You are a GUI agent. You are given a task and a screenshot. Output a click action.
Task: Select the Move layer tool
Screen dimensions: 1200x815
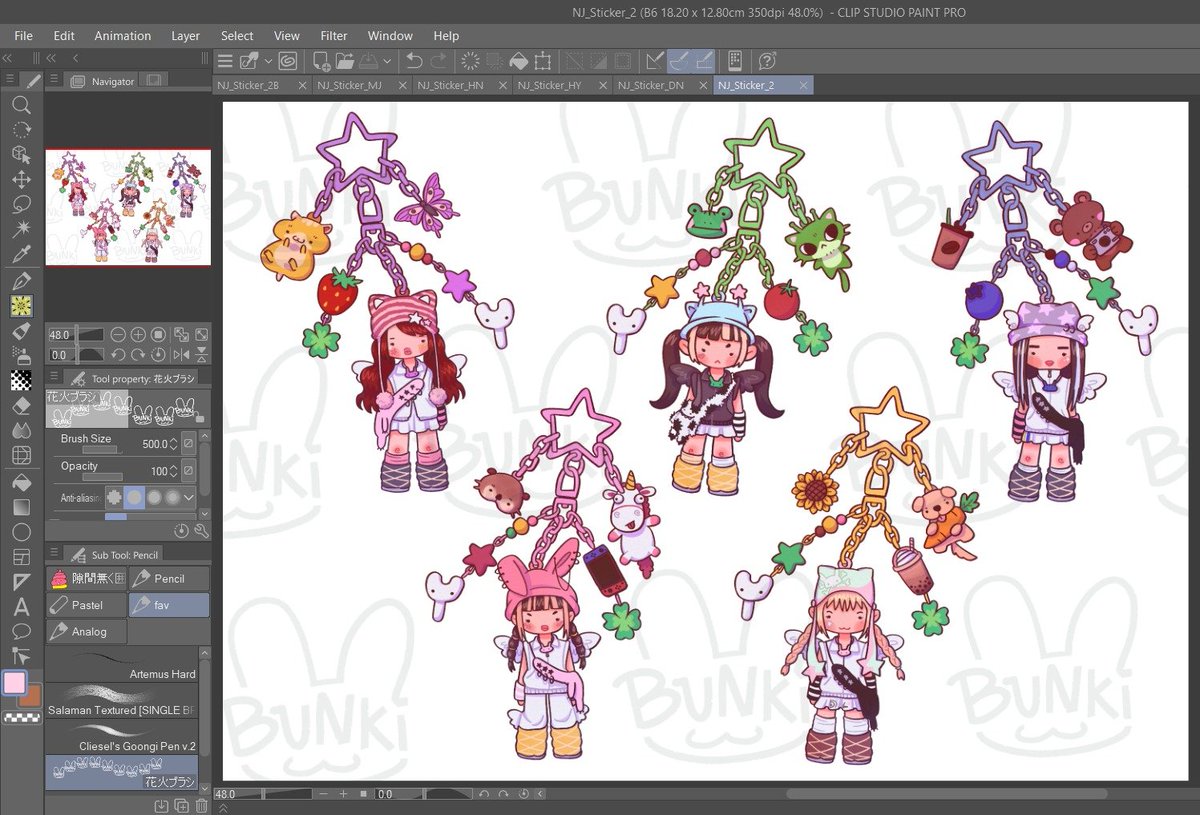point(21,180)
